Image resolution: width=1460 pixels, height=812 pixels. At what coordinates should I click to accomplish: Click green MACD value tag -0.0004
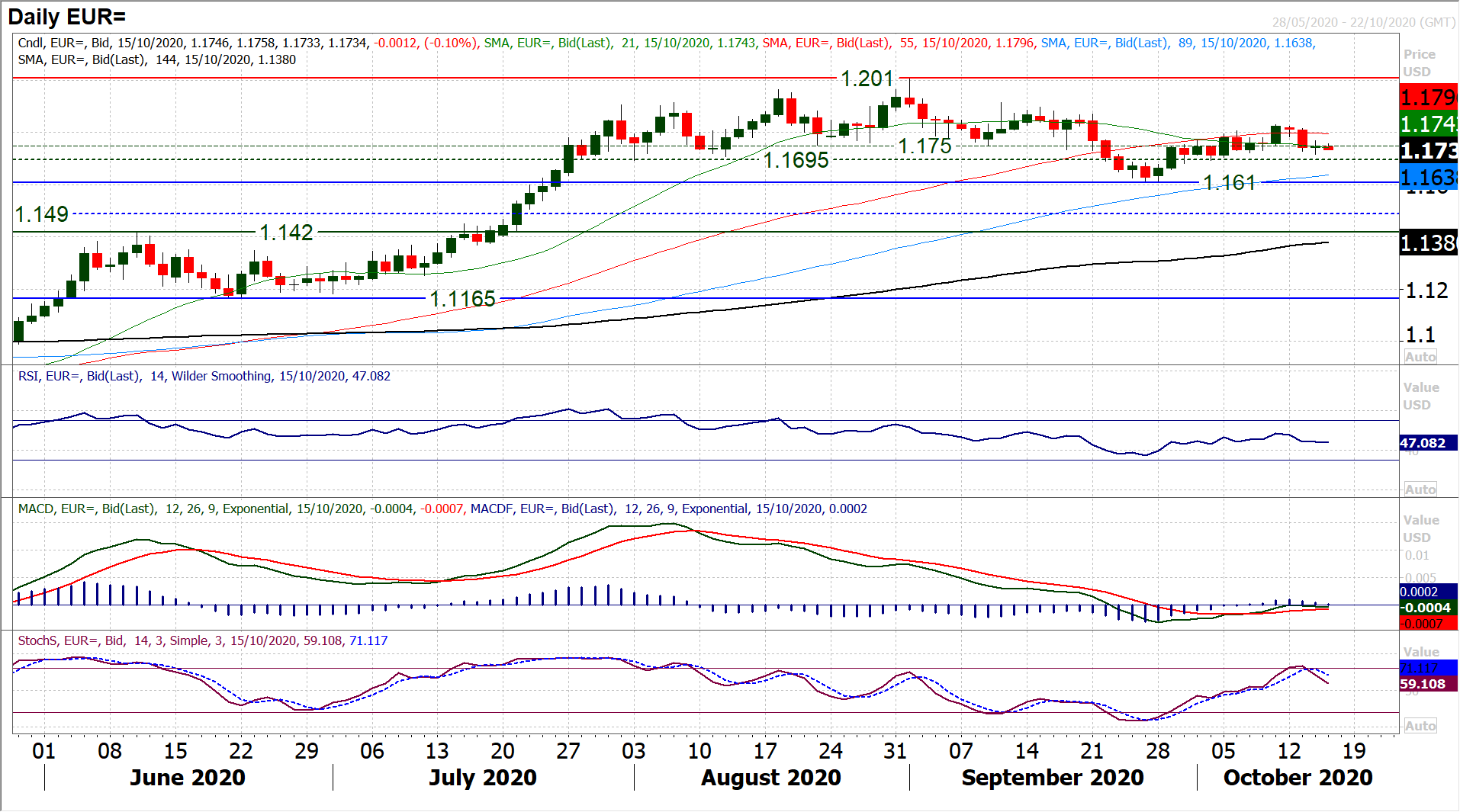(x=1427, y=608)
